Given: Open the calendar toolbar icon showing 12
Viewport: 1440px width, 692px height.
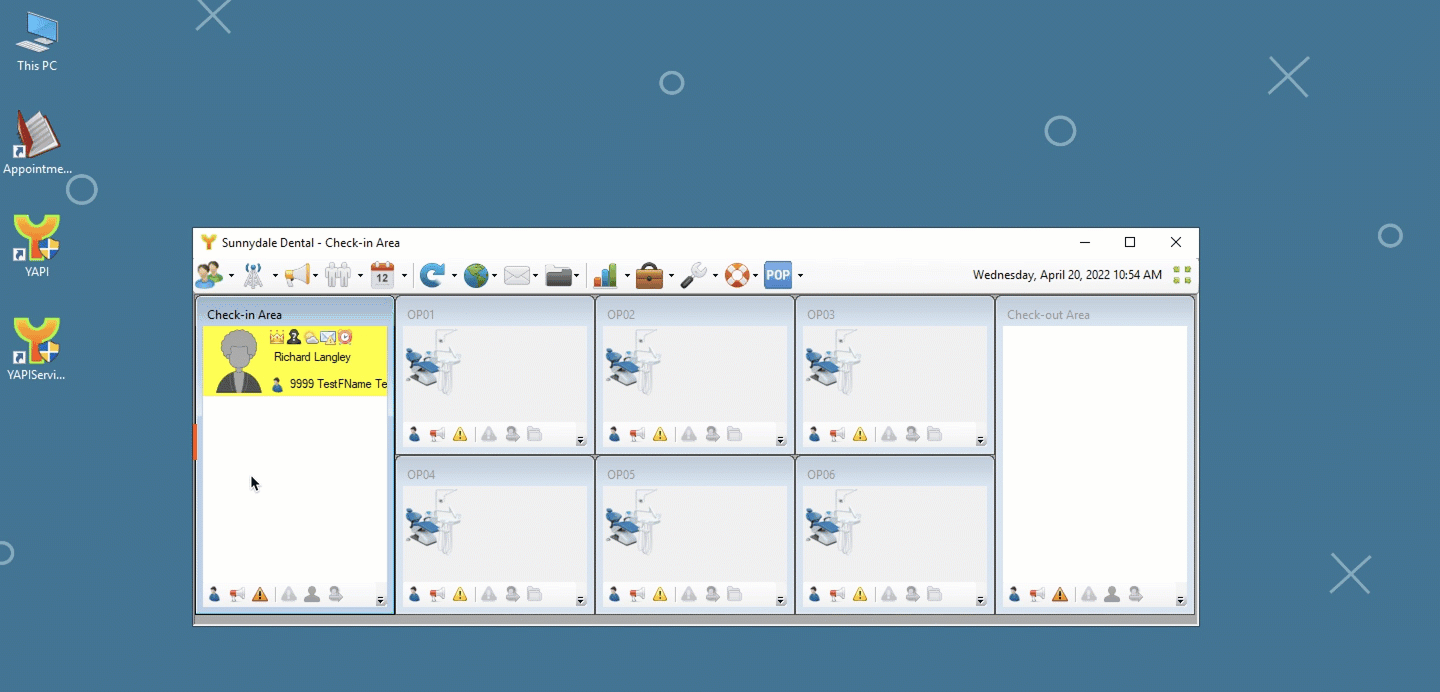Looking at the screenshot, I should pos(382,275).
